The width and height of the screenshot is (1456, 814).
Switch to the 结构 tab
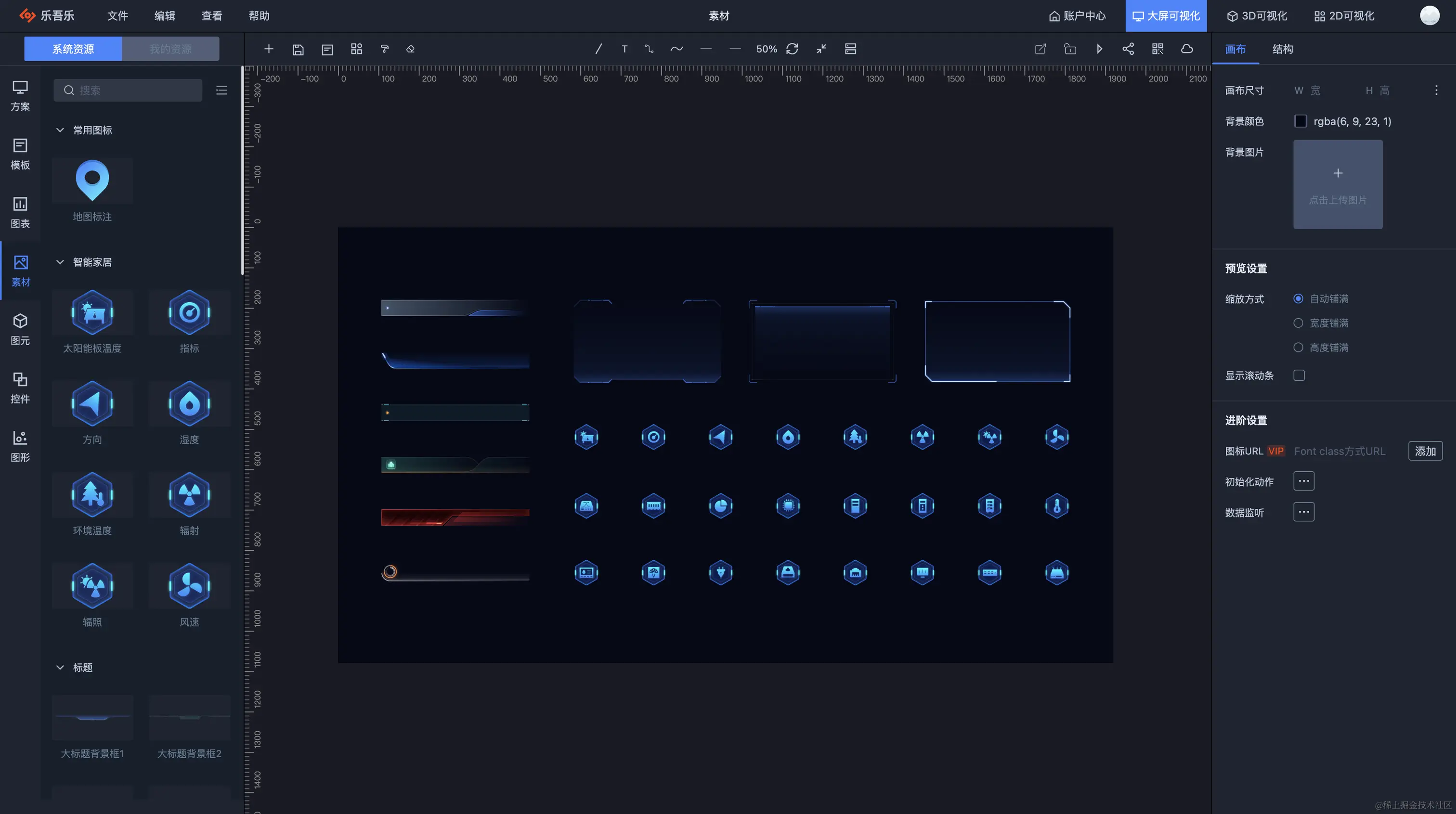(1282, 49)
